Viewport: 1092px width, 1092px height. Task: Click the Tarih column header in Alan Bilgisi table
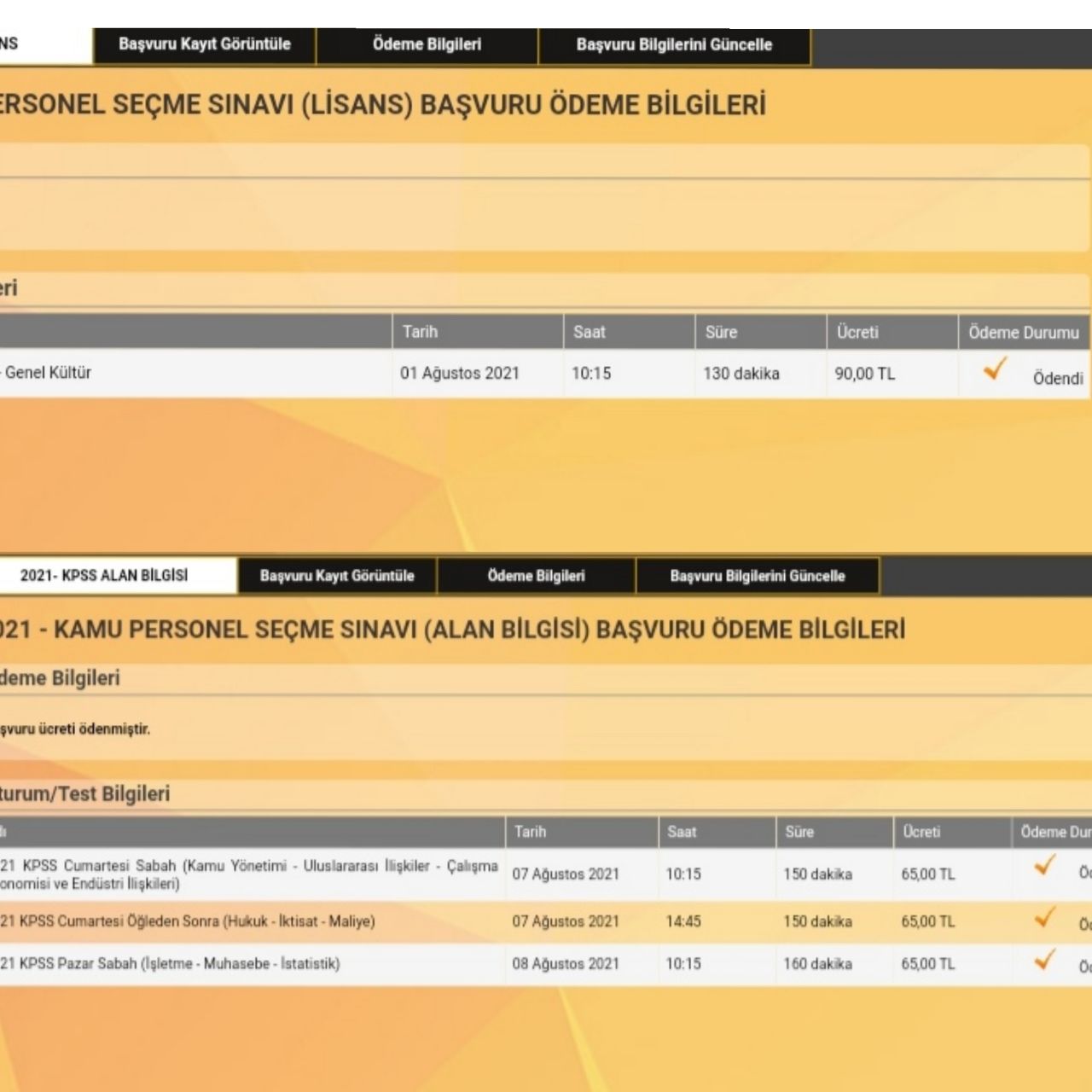pyautogui.click(x=530, y=832)
